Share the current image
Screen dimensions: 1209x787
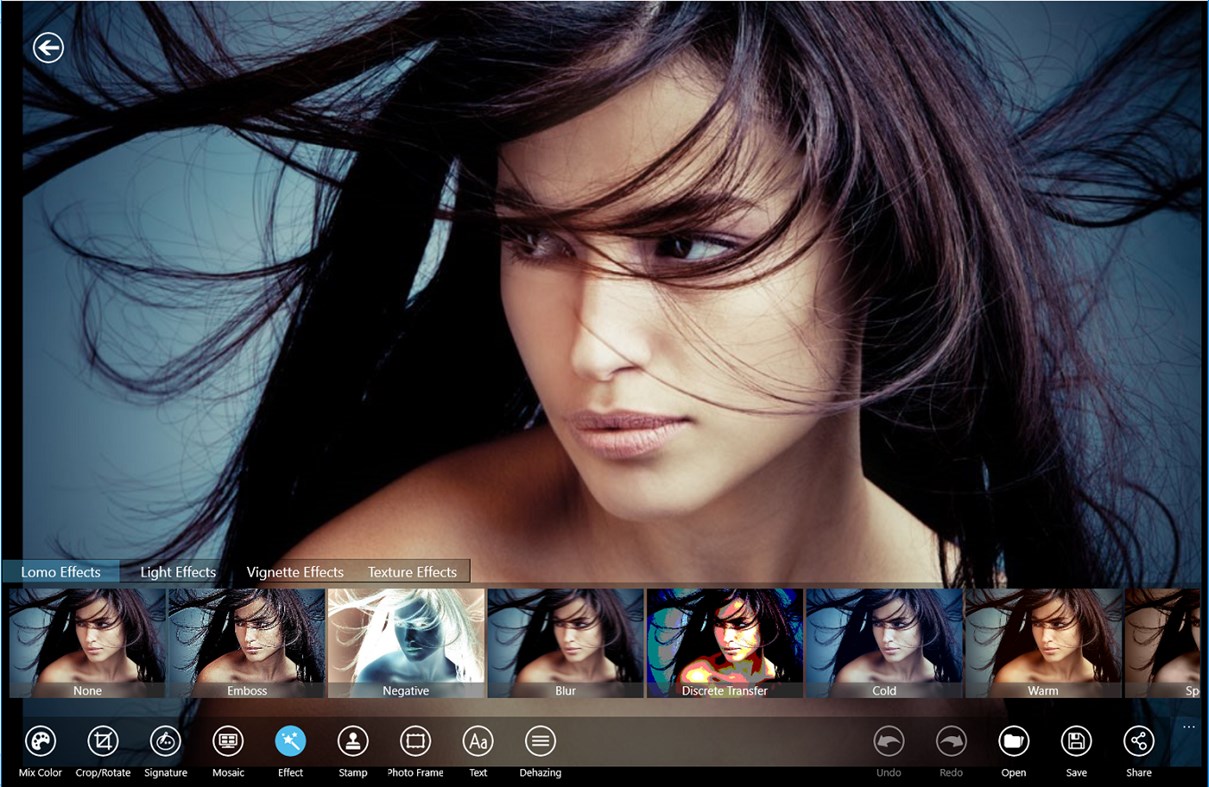click(1139, 743)
